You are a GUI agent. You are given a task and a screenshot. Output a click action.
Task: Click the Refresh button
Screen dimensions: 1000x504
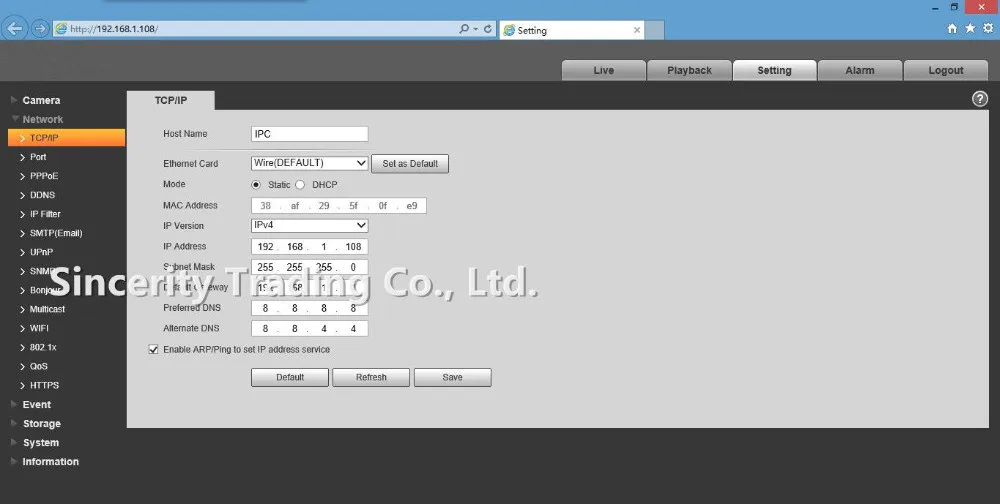click(371, 378)
